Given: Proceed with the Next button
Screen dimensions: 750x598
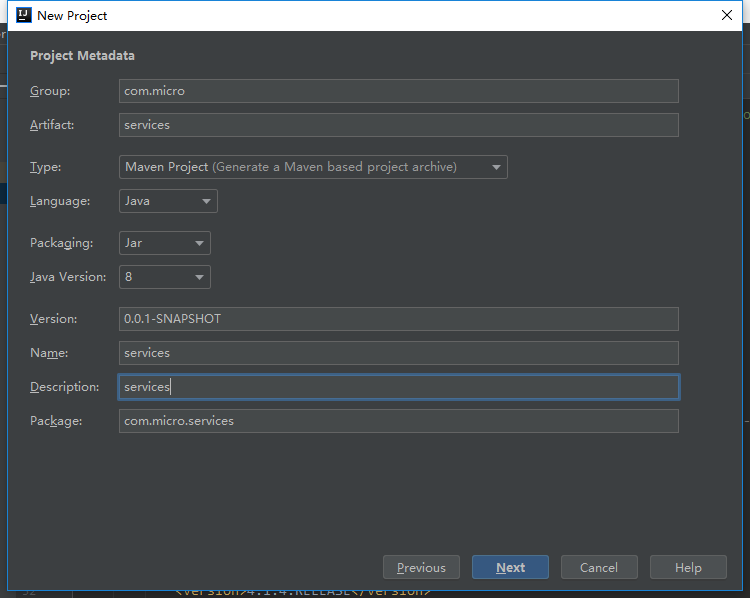Looking at the screenshot, I should [x=510, y=567].
